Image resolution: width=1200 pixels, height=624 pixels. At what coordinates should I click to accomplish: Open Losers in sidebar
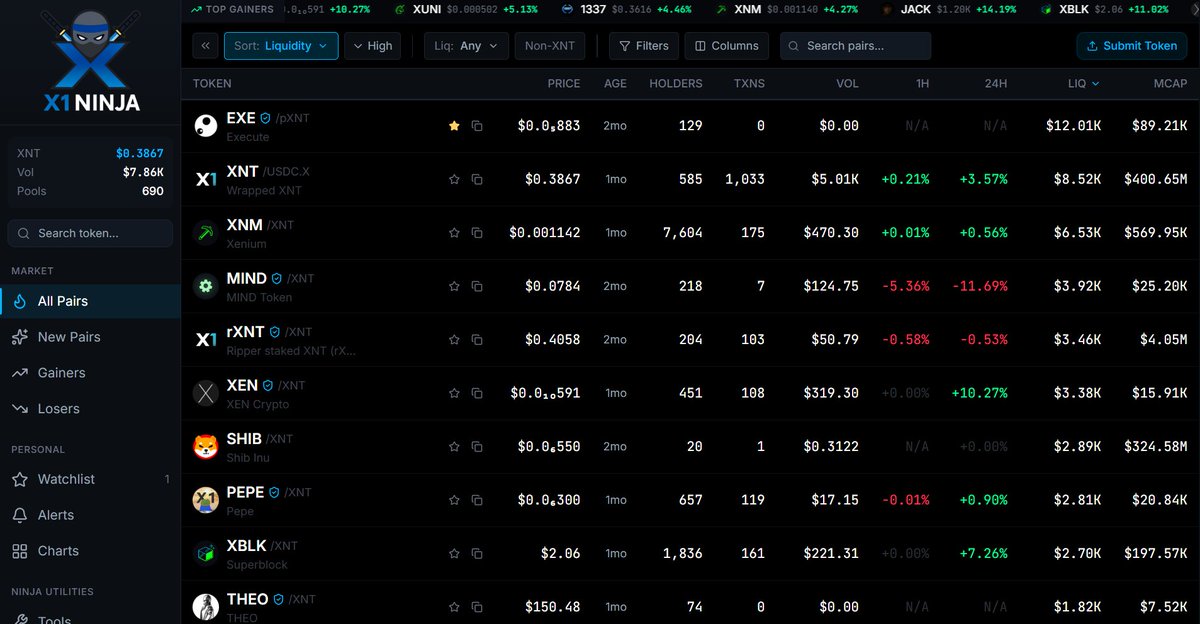pyautogui.click(x=90, y=409)
